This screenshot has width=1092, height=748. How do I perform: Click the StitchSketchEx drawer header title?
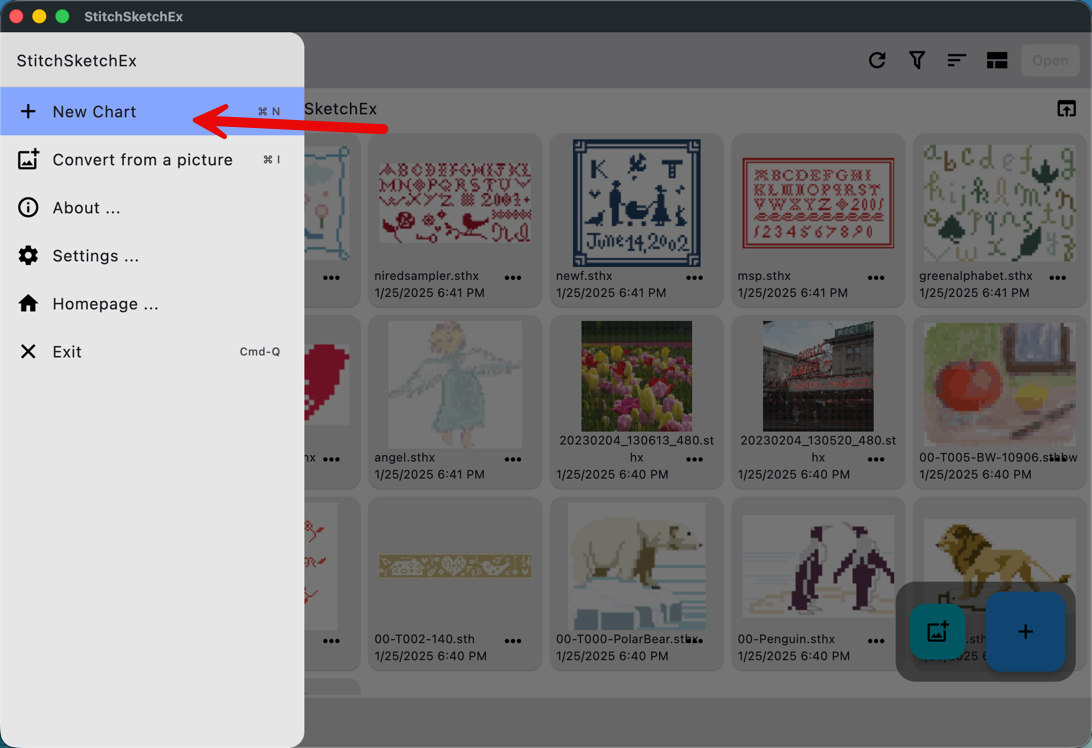click(x=77, y=61)
